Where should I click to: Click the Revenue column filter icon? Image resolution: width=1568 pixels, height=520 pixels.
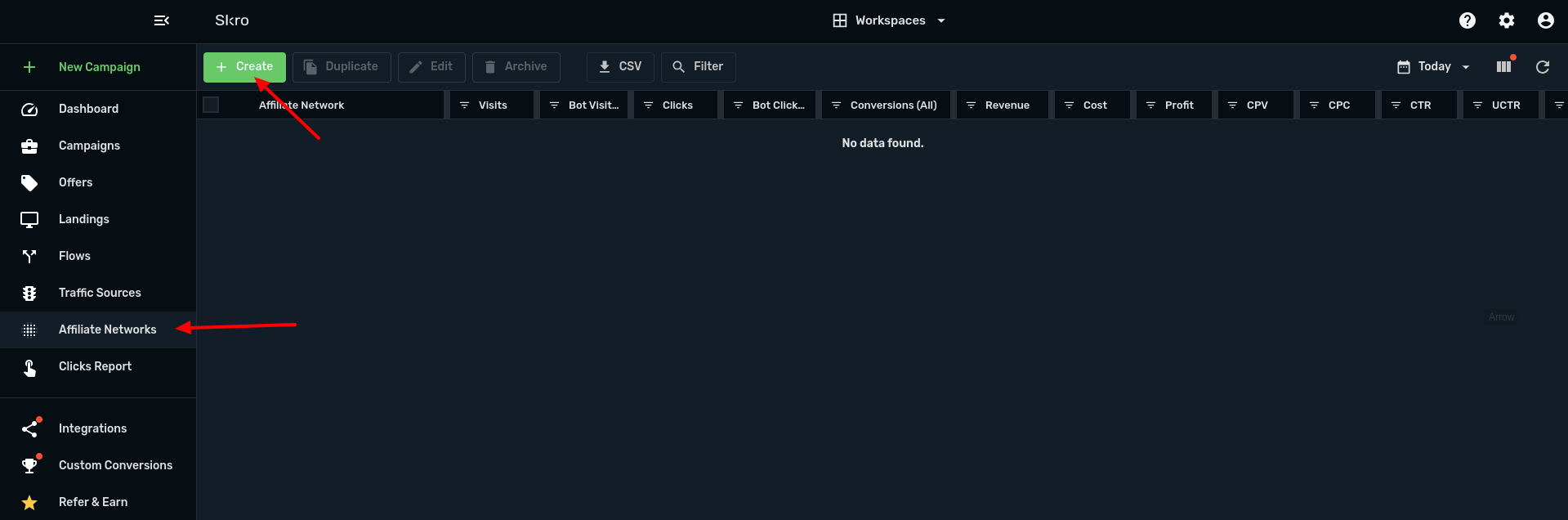(x=971, y=105)
